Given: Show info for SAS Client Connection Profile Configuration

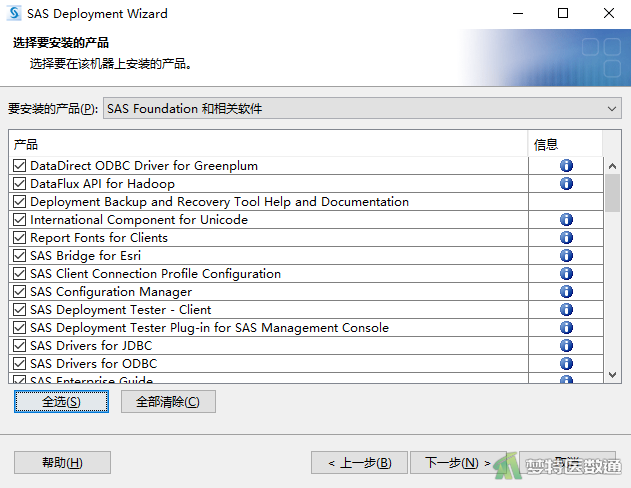Looking at the screenshot, I should coord(566,274).
